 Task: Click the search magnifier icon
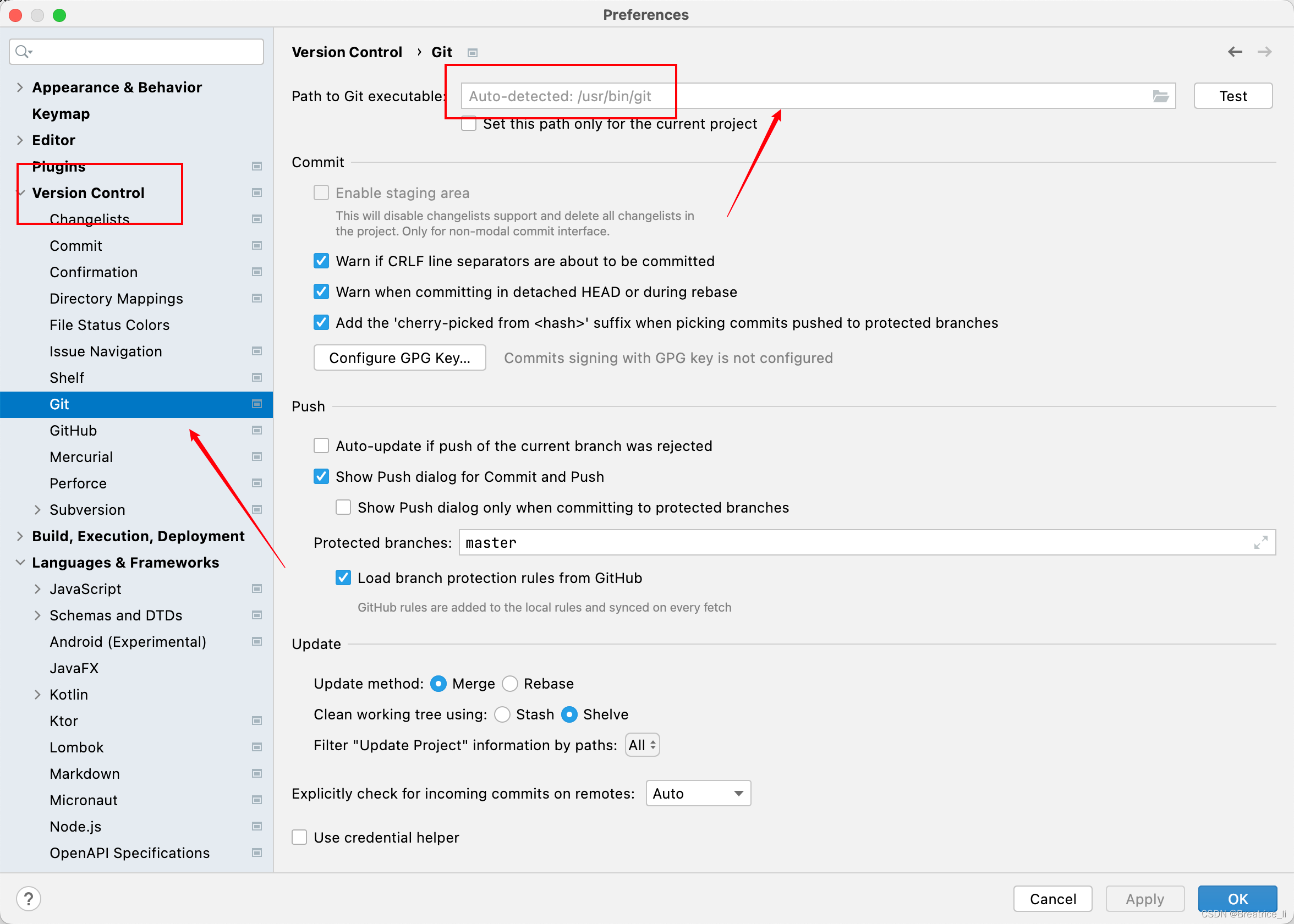(x=23, y=52)
